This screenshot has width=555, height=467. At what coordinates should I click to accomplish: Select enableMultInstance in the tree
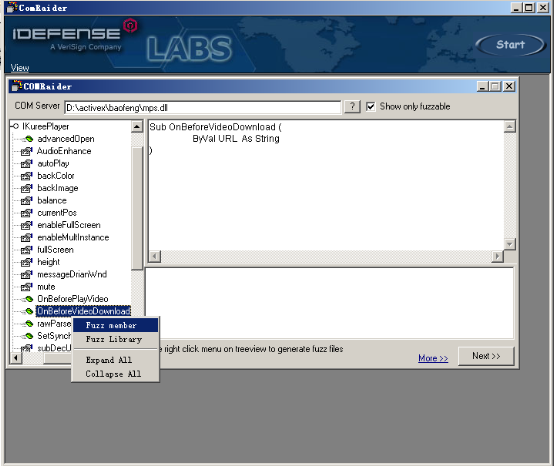click(73, 237)
